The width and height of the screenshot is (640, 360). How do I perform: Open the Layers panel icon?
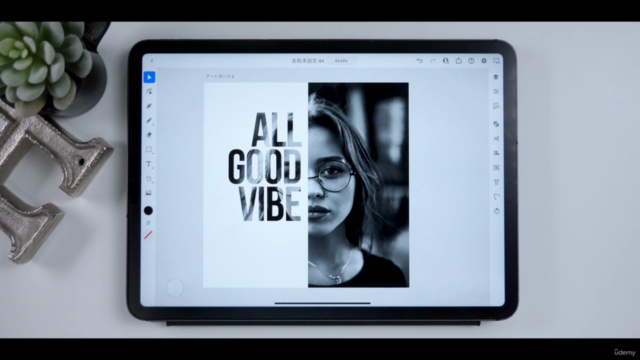pyautogui.click(x=496, y=77)
